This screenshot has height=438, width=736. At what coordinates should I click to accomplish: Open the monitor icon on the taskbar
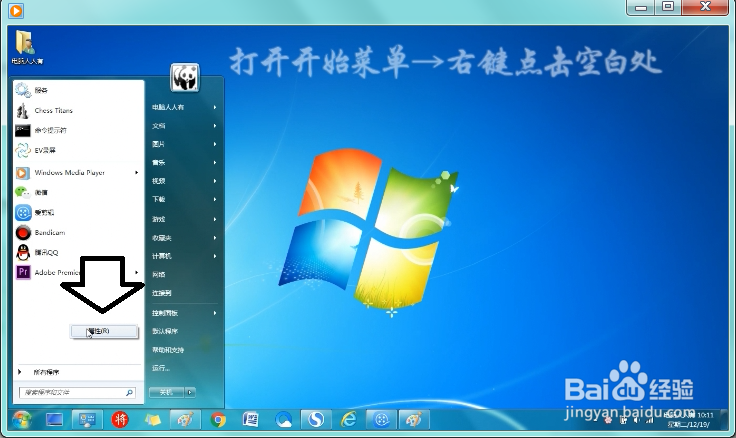pyautogui.click(x=54, y=419)
